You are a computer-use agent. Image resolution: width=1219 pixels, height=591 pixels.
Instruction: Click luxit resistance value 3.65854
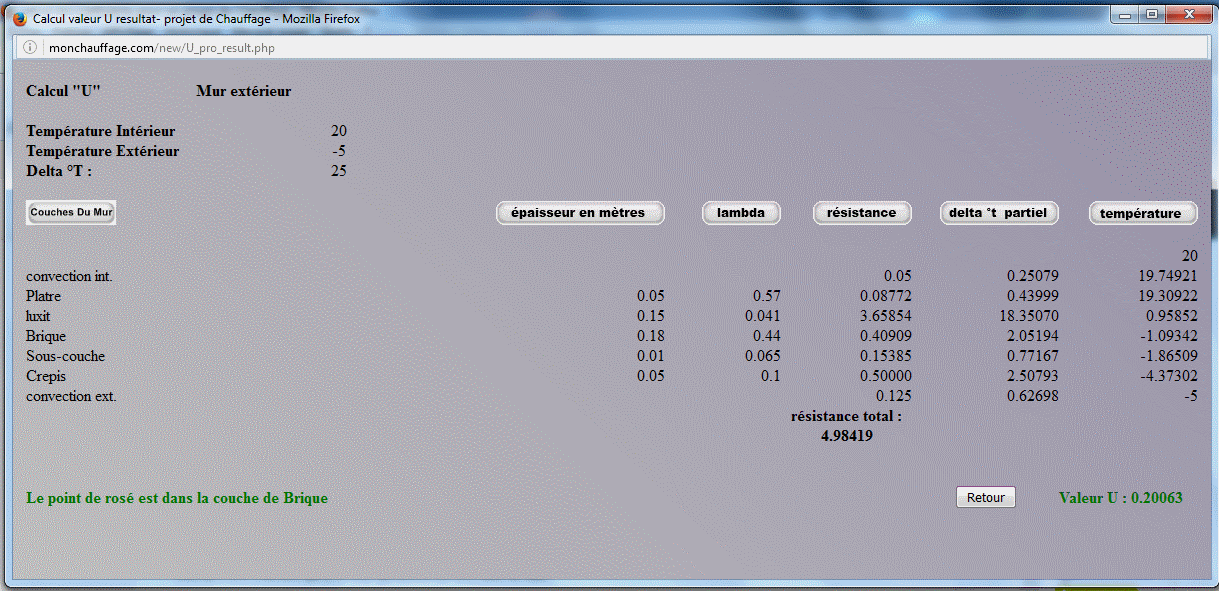[x=886, y=316]
